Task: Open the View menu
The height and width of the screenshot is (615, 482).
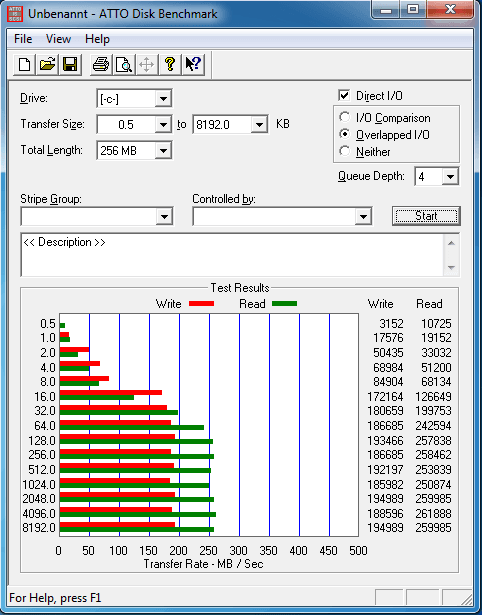Action: point(58,39)
